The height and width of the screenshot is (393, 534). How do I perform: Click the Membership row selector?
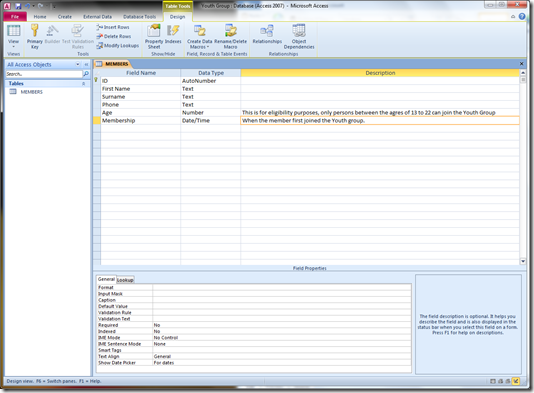click(97, 121)
